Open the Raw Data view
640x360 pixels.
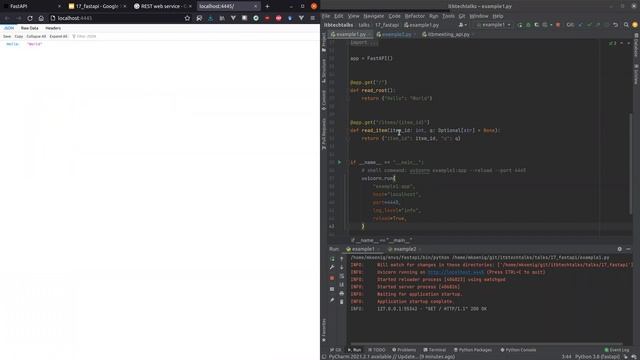click(29, 28)
